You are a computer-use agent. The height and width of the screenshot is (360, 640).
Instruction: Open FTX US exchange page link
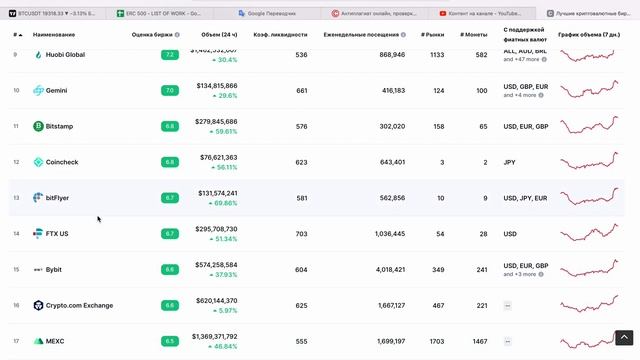point(57,234)
